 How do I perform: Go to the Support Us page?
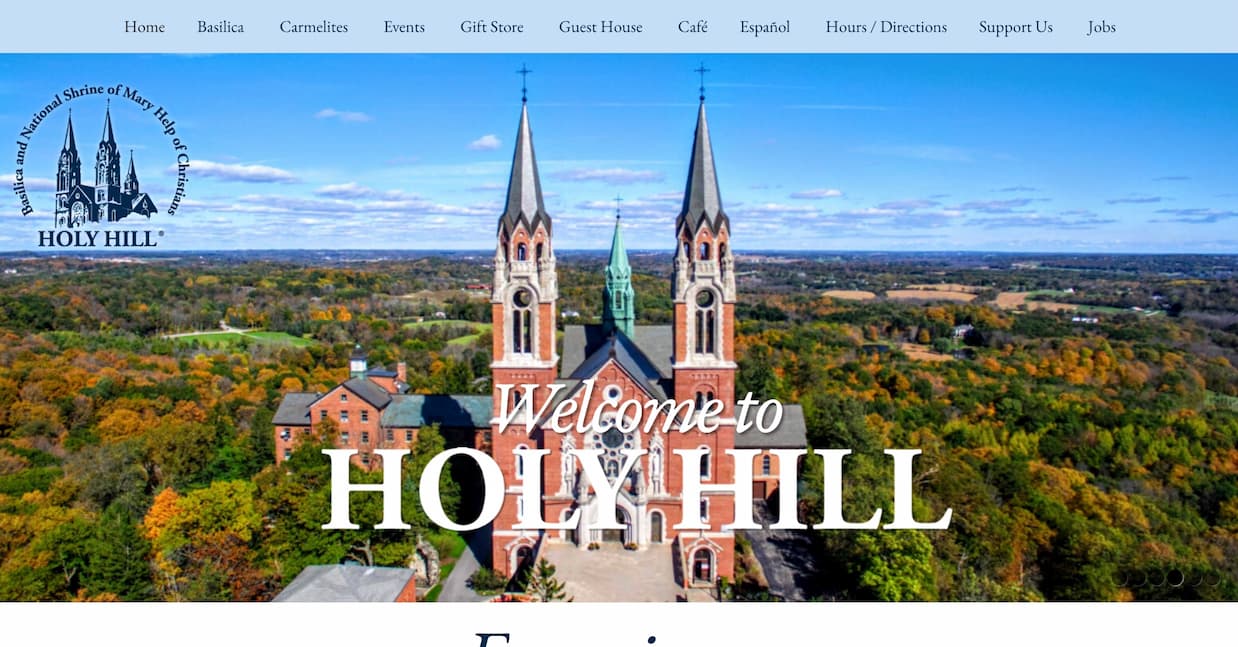click(x=1016, y=27)
